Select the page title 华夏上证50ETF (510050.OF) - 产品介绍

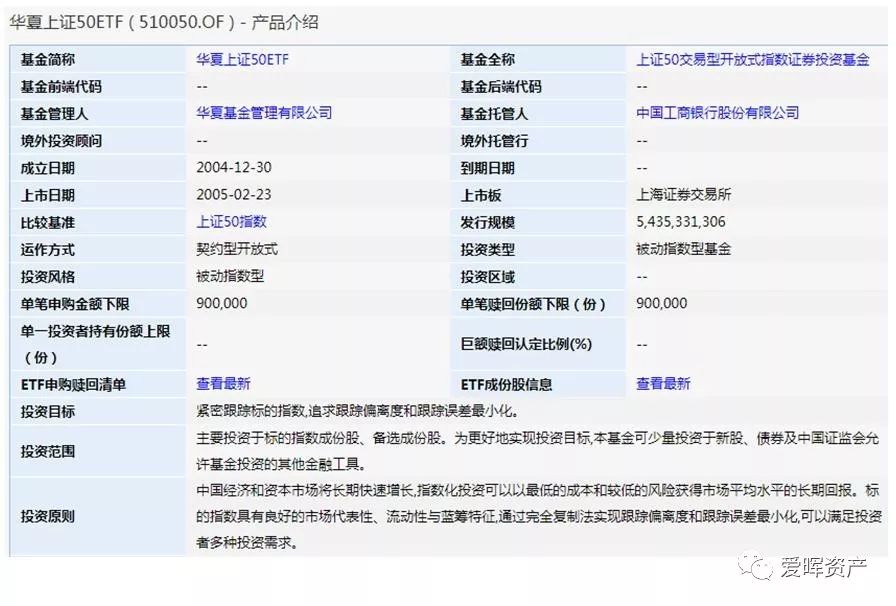tap(164, 23)
